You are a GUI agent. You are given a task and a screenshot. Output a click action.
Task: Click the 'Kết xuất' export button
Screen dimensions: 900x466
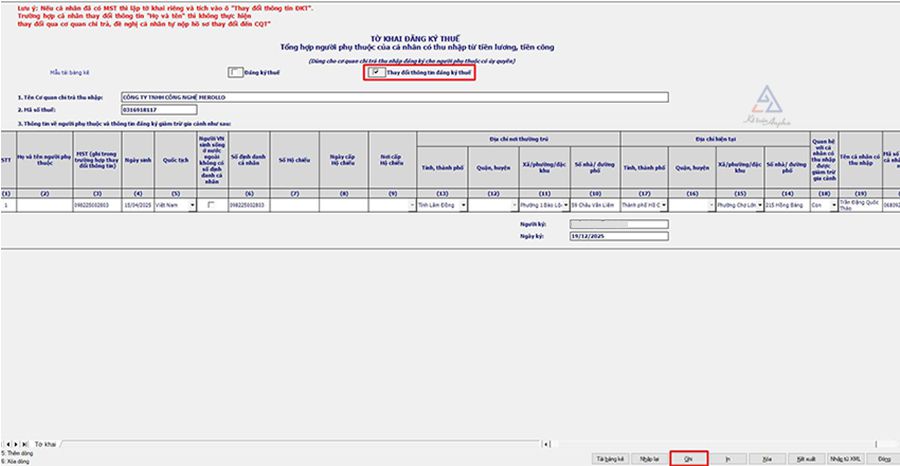coord(806,458)
